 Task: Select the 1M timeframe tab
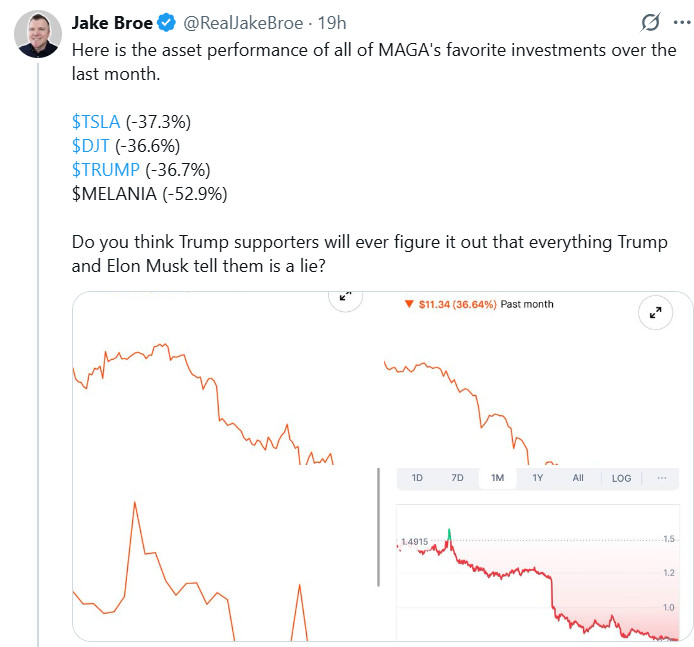pyautogui.click(x=497, y=478)
